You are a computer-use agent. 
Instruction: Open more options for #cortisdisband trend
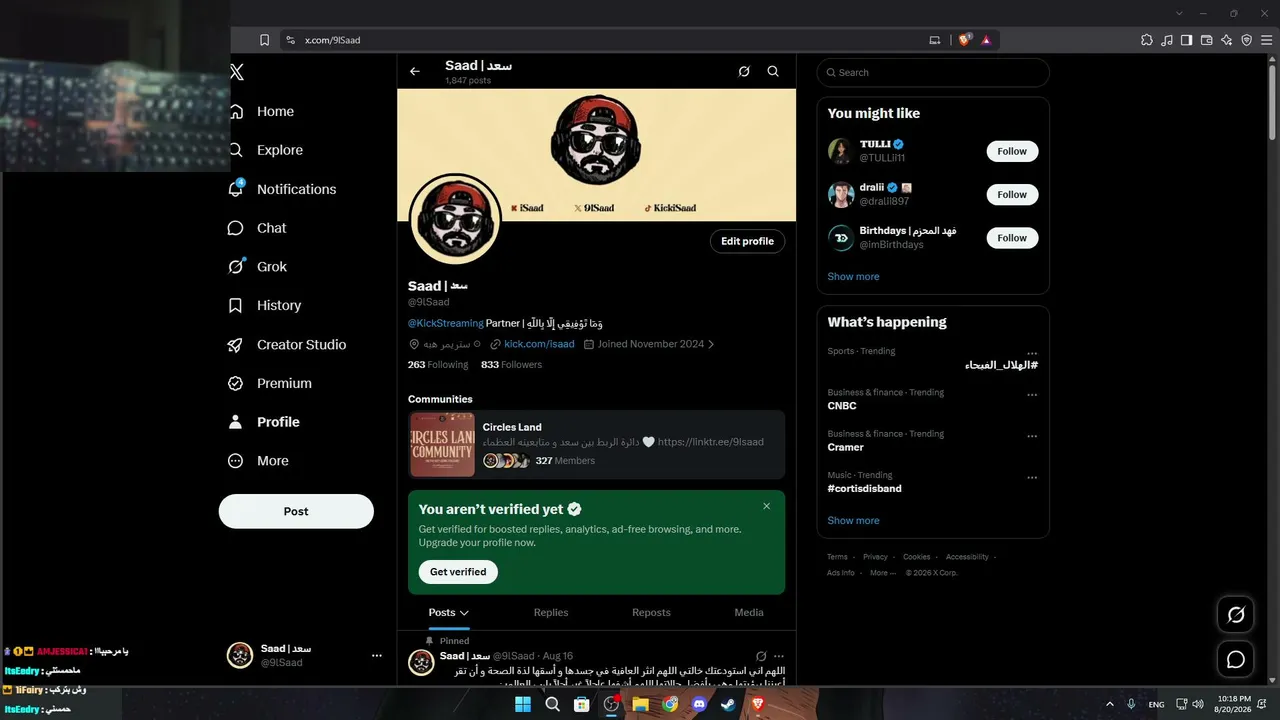coord(1032,478)
